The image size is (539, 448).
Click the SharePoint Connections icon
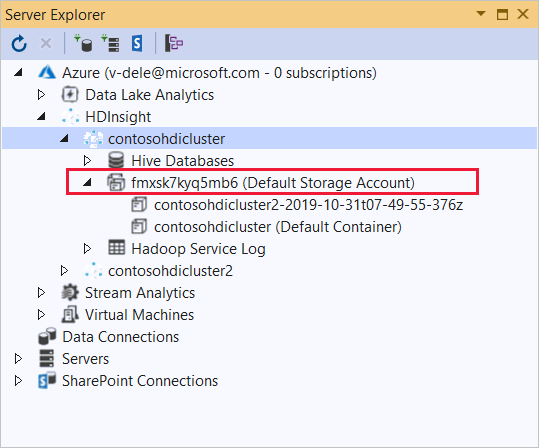tap(47, 380)
